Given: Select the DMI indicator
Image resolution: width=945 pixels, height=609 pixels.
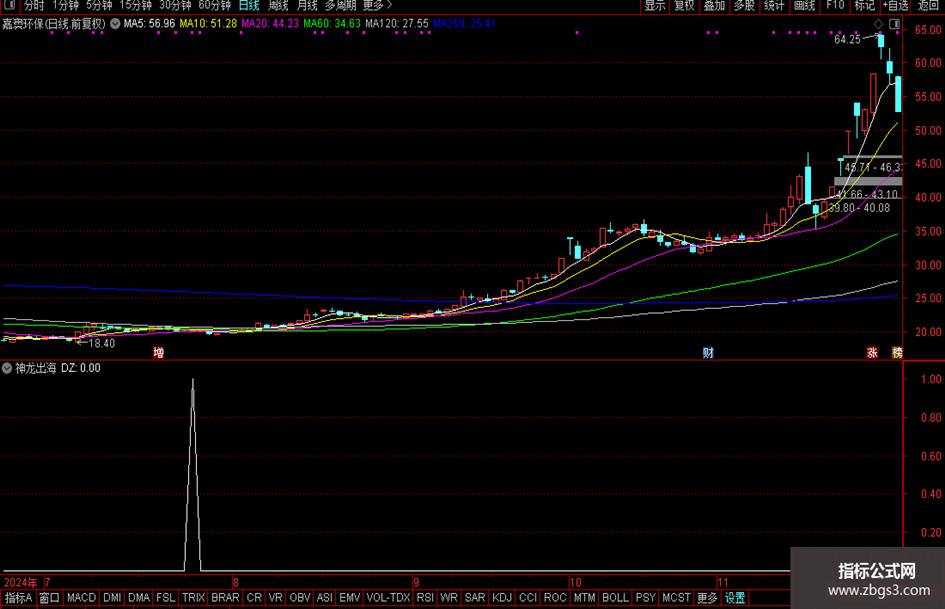Looking at the screenshot, I should coord(112,598).
